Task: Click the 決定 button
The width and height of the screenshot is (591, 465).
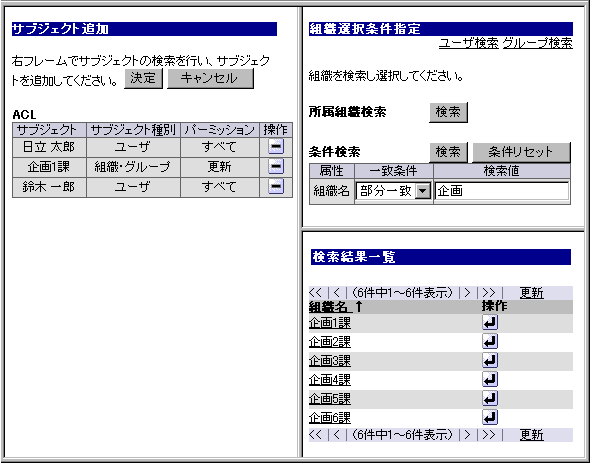Action: (143, 78)
